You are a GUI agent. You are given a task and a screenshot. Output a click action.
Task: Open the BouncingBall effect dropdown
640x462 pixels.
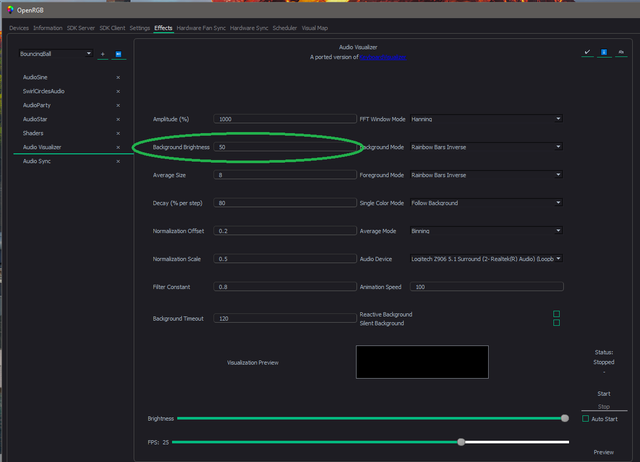56,54
